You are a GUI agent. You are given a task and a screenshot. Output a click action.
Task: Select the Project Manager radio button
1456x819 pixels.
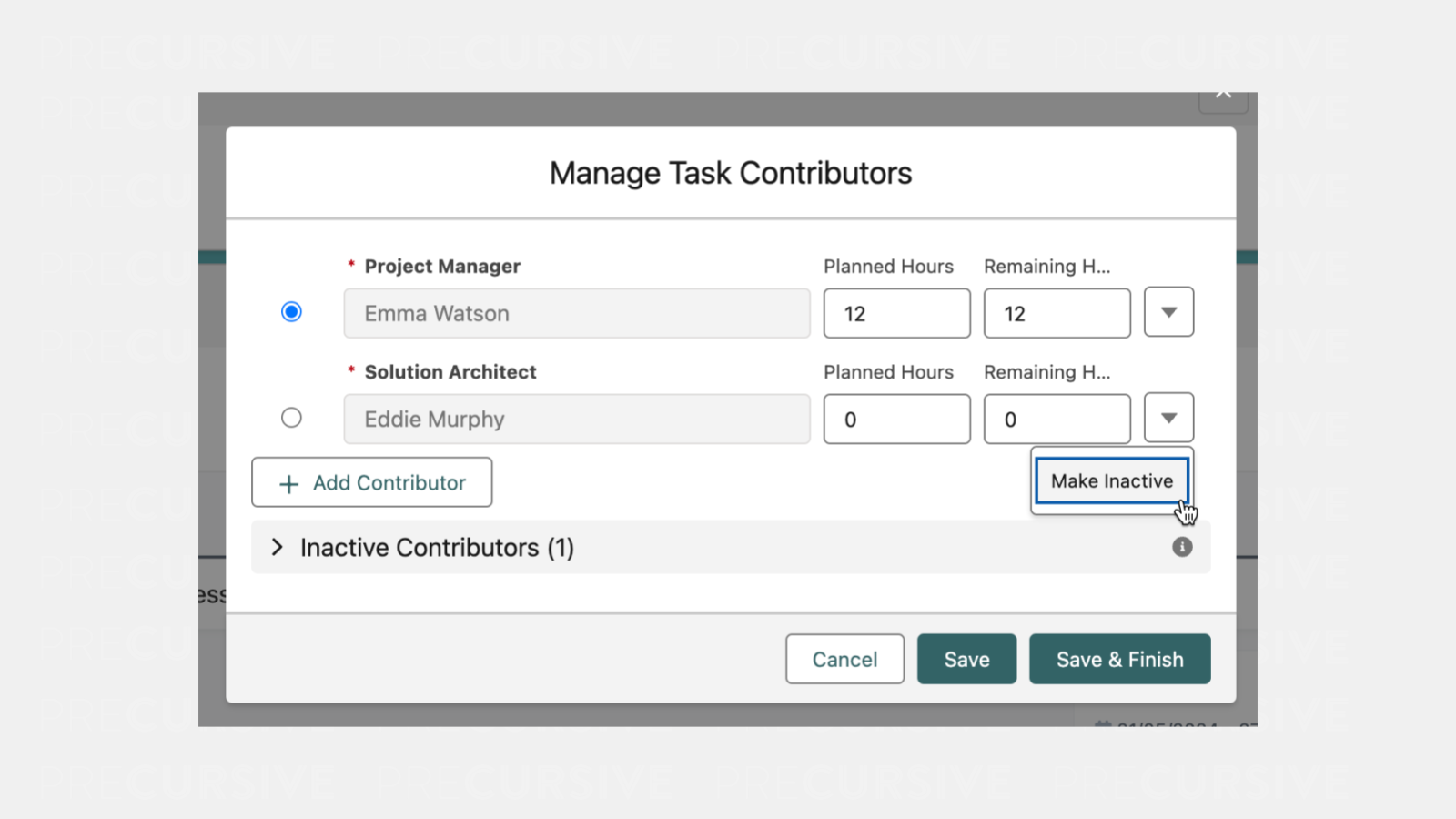[x=291, y=312]
